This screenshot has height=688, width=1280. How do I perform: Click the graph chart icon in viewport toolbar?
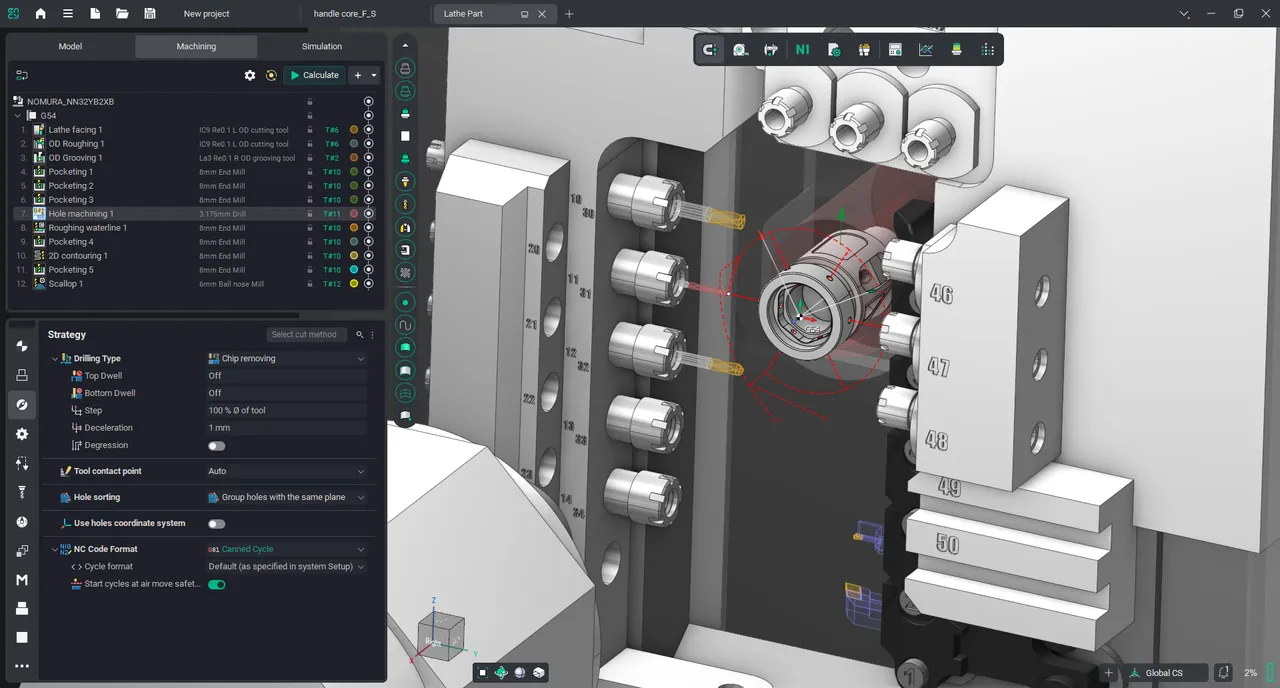click(926, 49)
